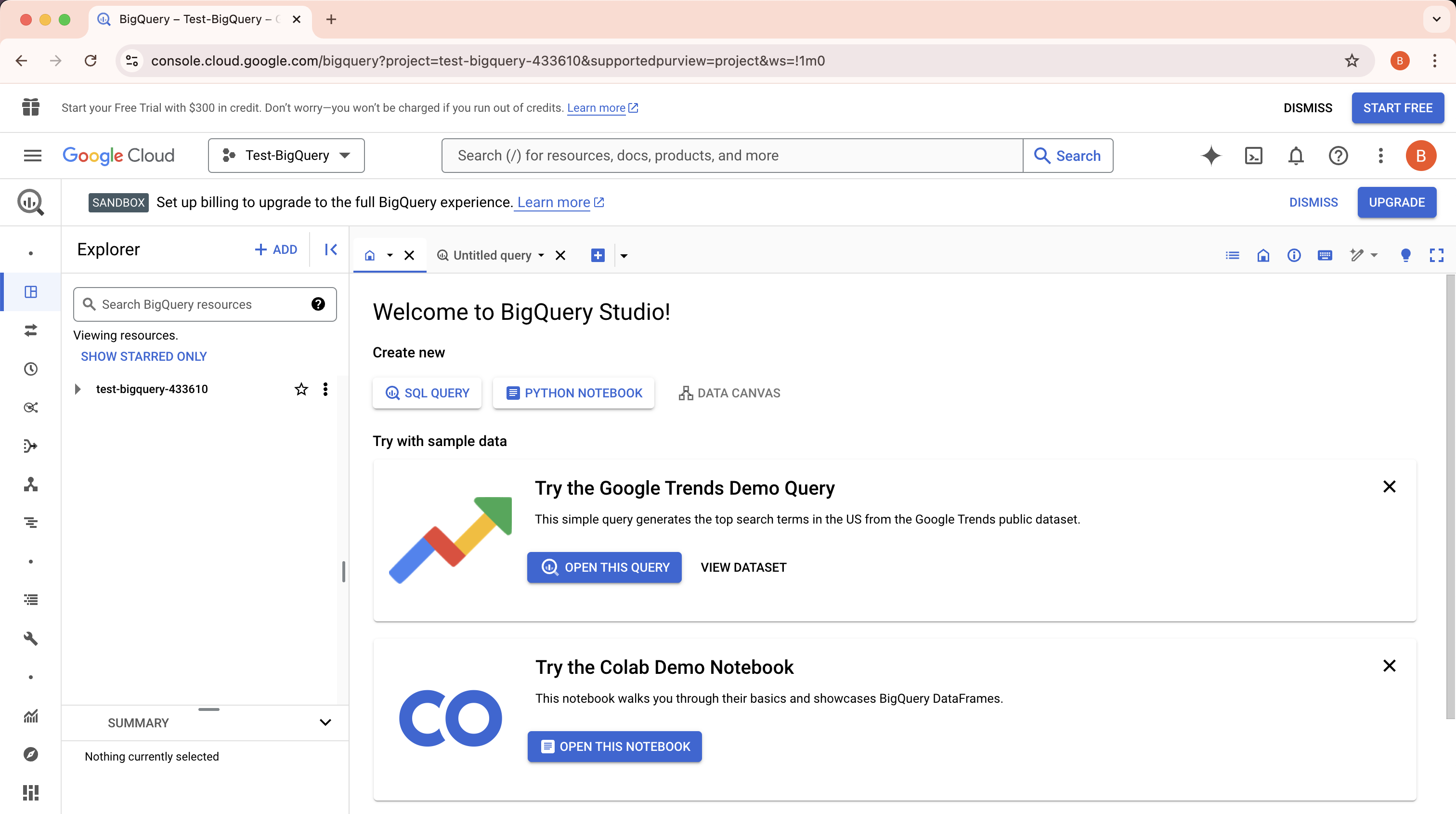This screenshot has width=1456, height=814.
Task: Click OPEN THIS QUERY button
Action: coord(604,567)
